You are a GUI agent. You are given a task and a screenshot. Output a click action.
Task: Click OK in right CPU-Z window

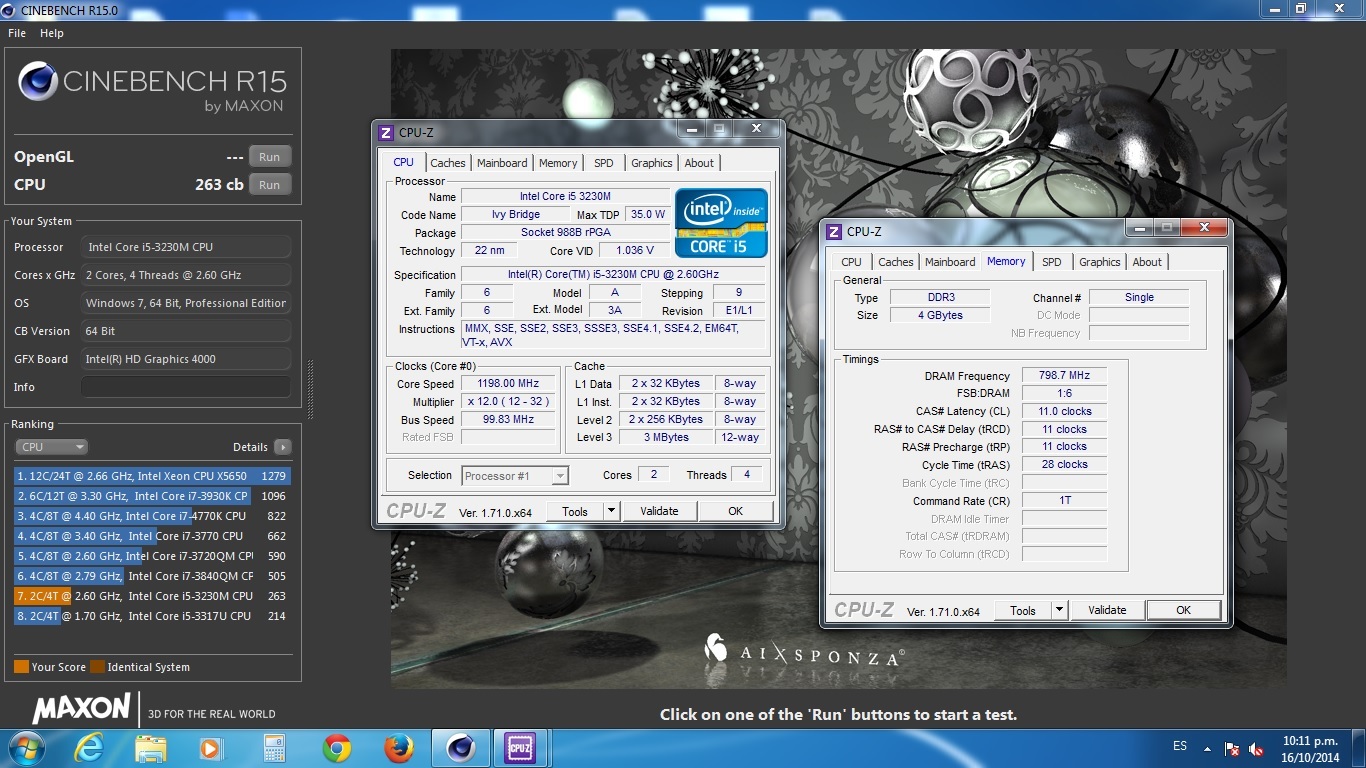(1183, 610)
